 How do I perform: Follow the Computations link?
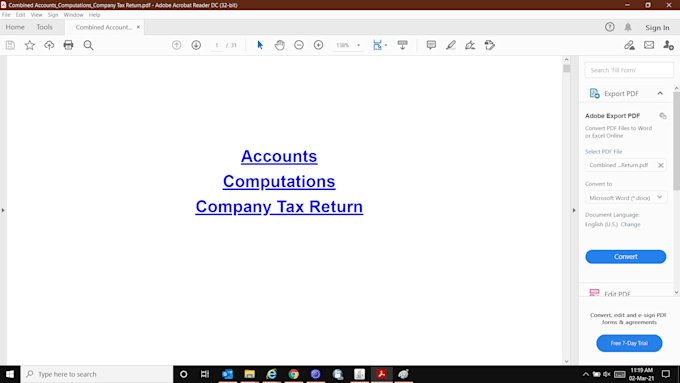(x=279, y=181)
